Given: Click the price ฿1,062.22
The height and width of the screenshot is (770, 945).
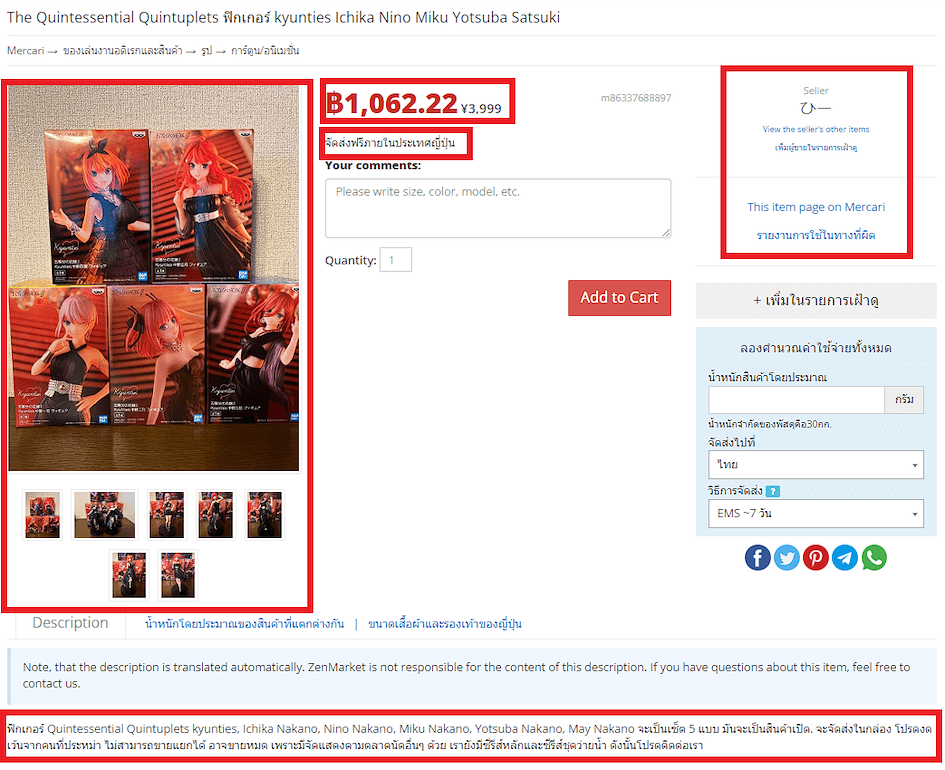Looking at the screenshot, I should 392,103.
